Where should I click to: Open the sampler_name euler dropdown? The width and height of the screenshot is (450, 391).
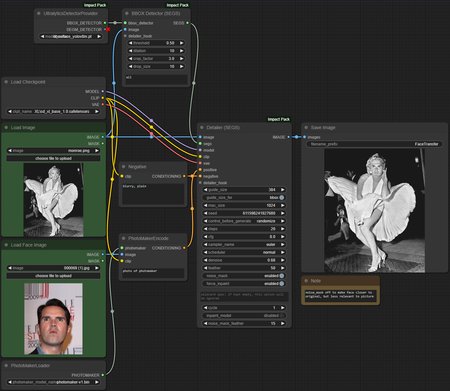click(x=244, y=245)
